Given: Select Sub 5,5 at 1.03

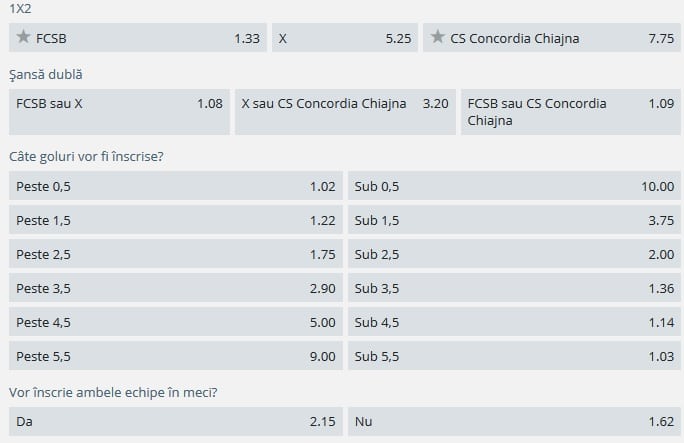Looking at the screenshot, I should click(514, 356).
